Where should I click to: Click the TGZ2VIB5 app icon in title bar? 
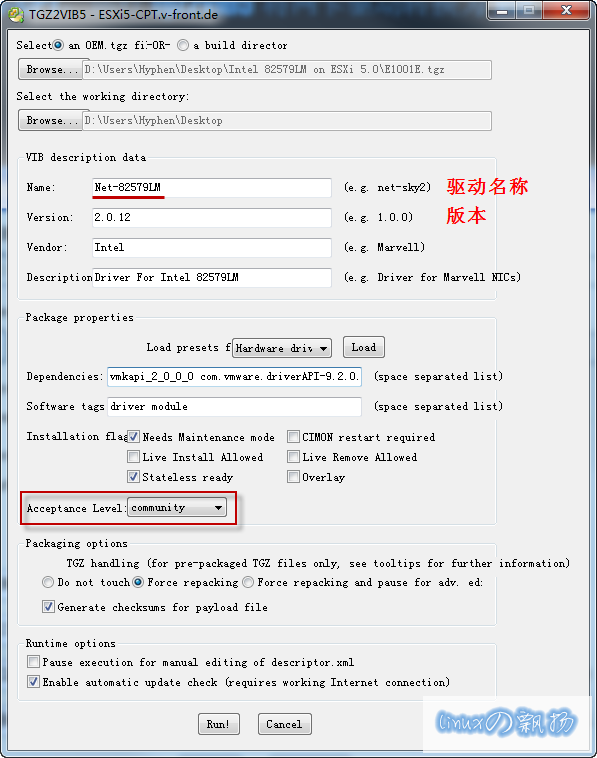15,15
